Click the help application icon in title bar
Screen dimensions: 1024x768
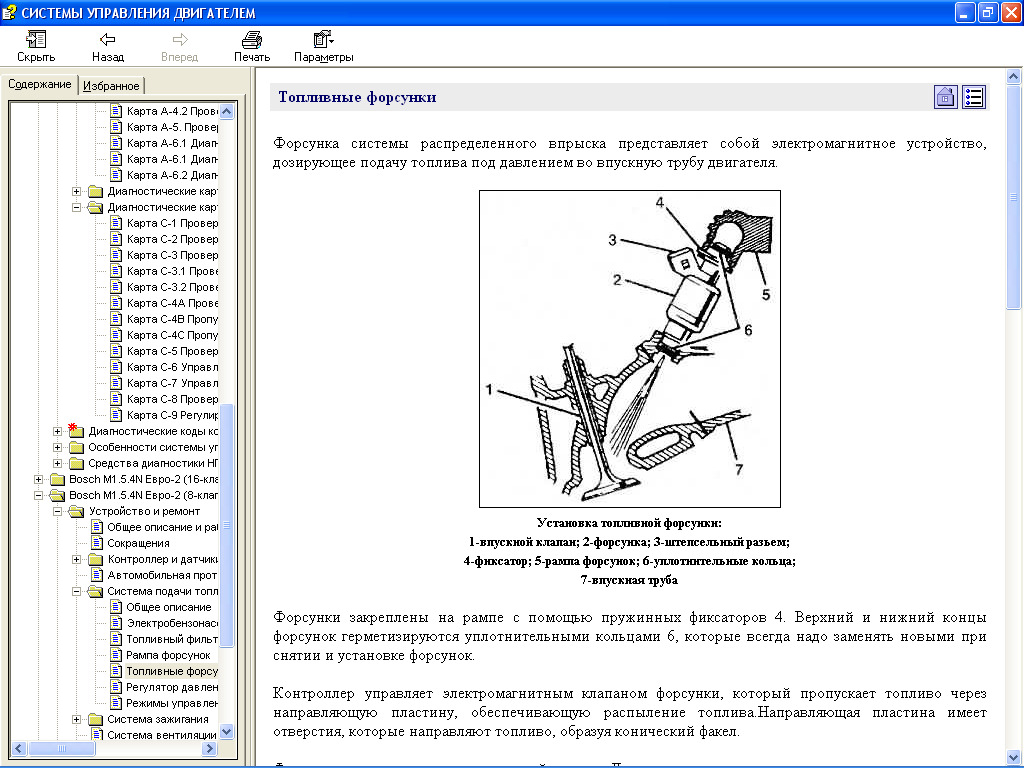[10, 12]
